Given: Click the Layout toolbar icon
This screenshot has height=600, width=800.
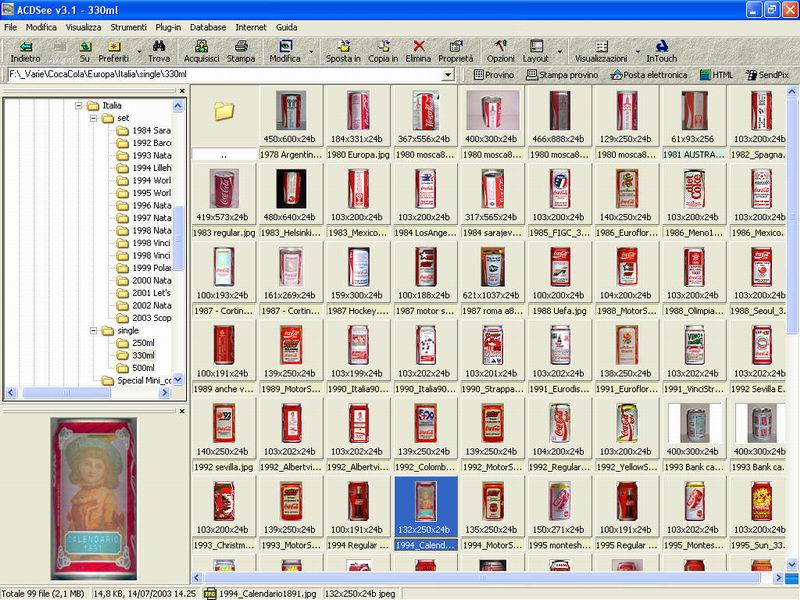Looking at the screenshot, I should pos(536,52).
